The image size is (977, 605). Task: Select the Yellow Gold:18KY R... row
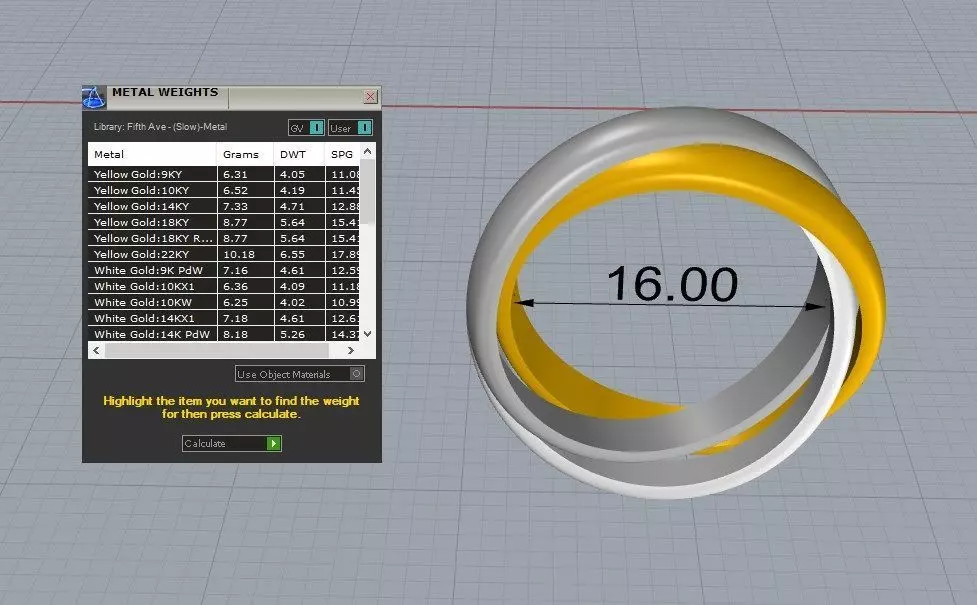(x=224, y=238)
